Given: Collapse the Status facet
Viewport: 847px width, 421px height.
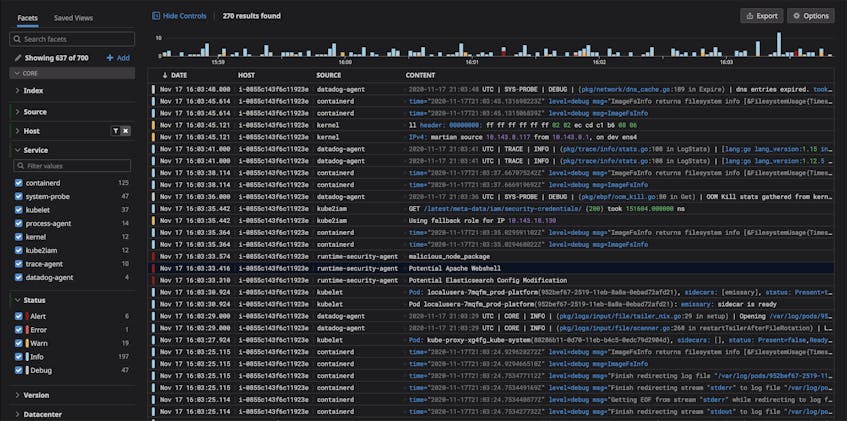Looking at the screenshot, I should tap(17, 300).
